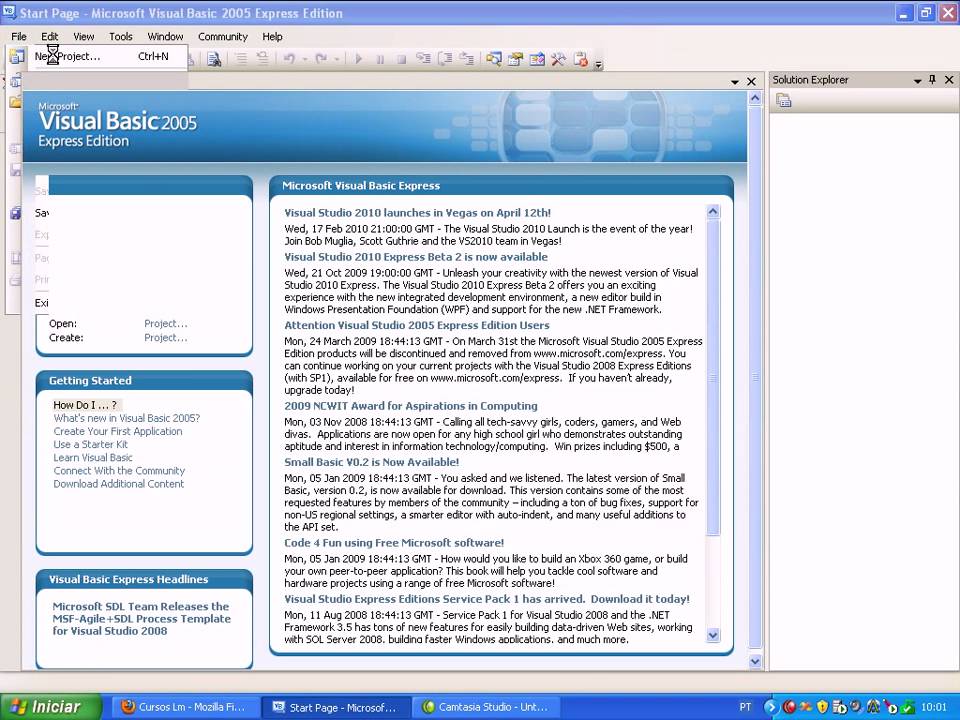Viewport: 960px width, 720px height.
Task: Click the Step Out toolbar icon
Action: click(x=467, y=59)
